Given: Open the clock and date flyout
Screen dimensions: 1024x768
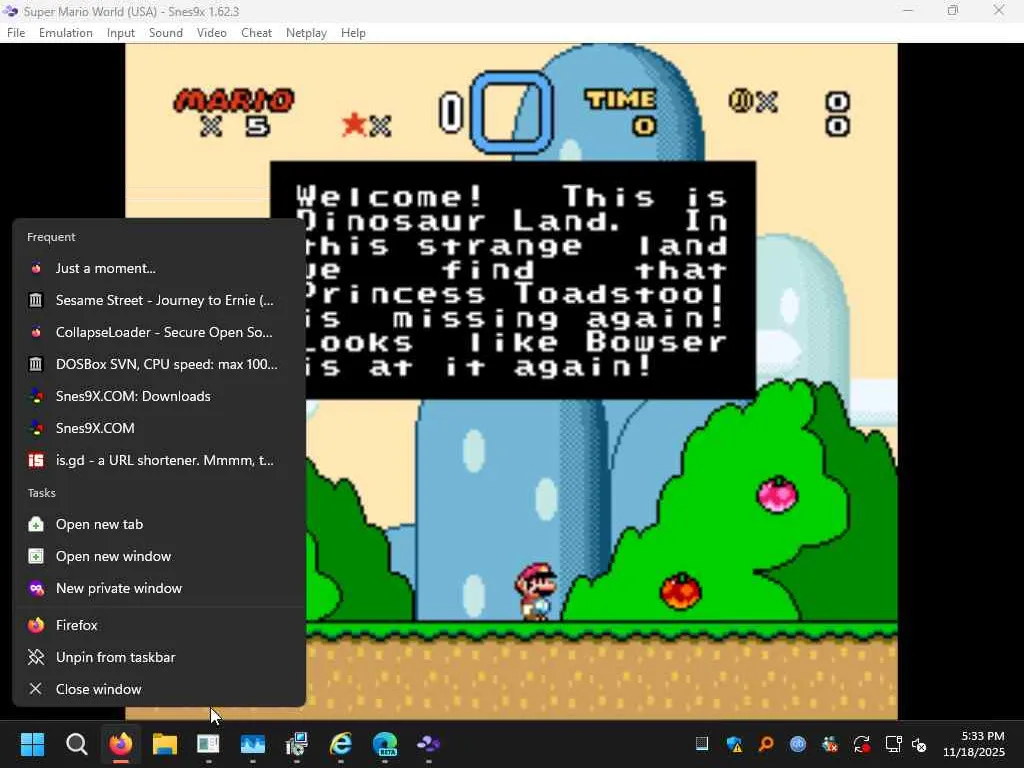Looking at the screenshot, I should (973, 744).
